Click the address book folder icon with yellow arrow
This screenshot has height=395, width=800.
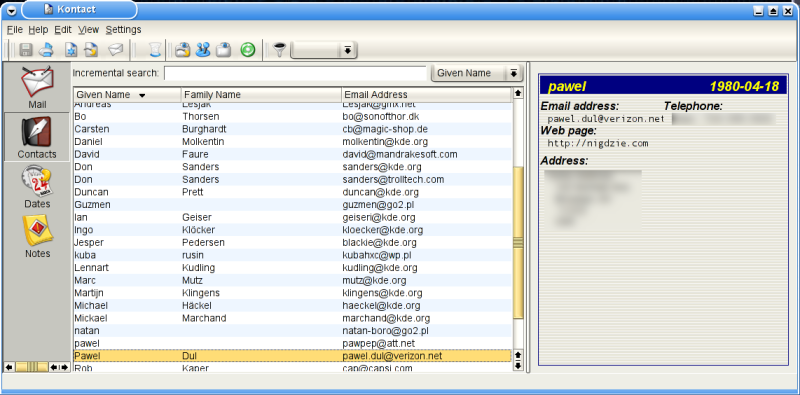pos(183,50)
